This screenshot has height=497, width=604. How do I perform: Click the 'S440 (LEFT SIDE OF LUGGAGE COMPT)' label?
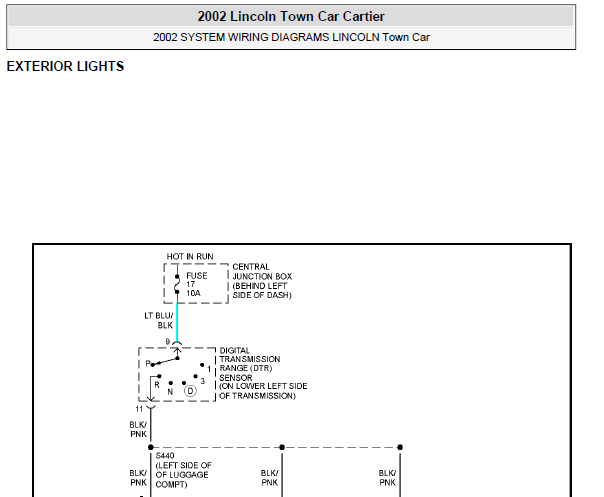click(183, 470)
